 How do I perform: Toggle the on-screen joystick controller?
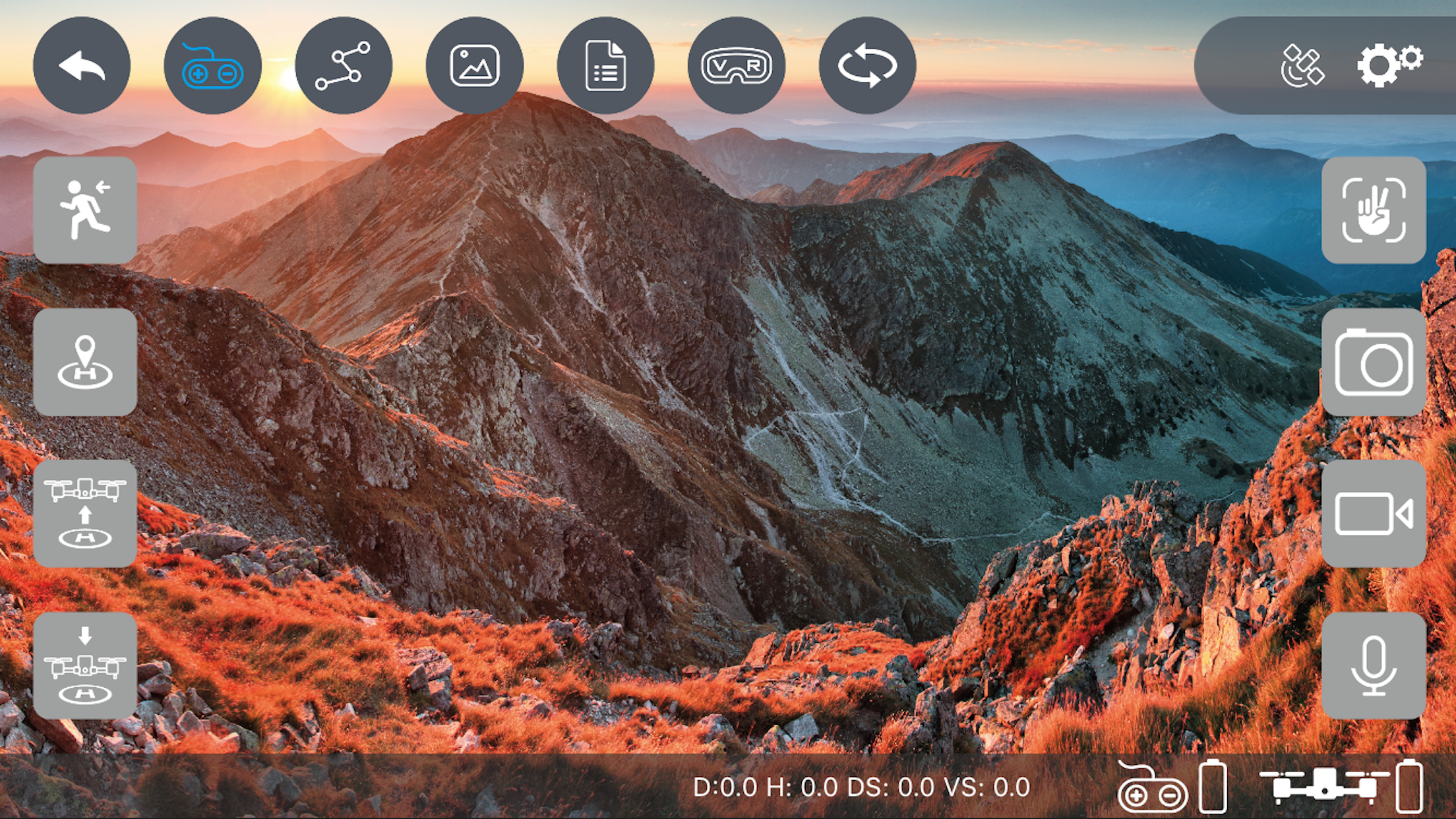[x=212, y=66]
